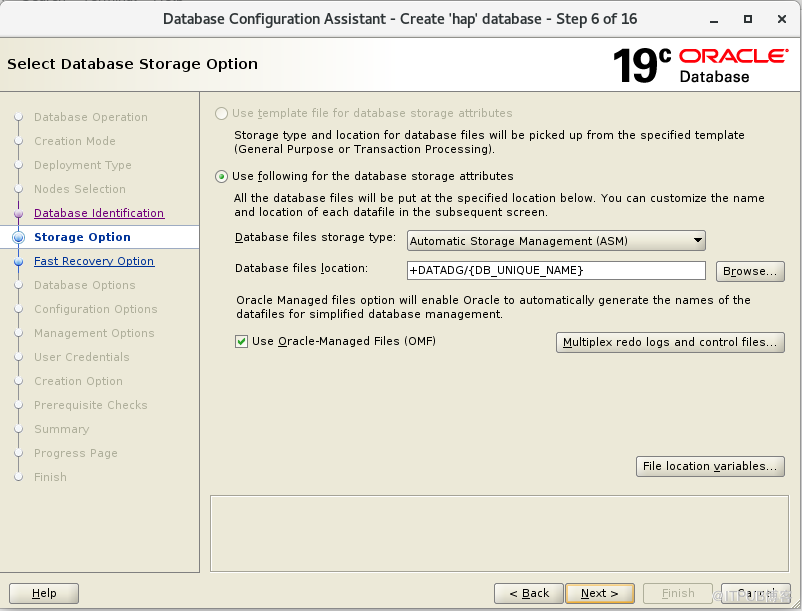
Task: Click the Nodes Selection step label
Action: point(80,189)
